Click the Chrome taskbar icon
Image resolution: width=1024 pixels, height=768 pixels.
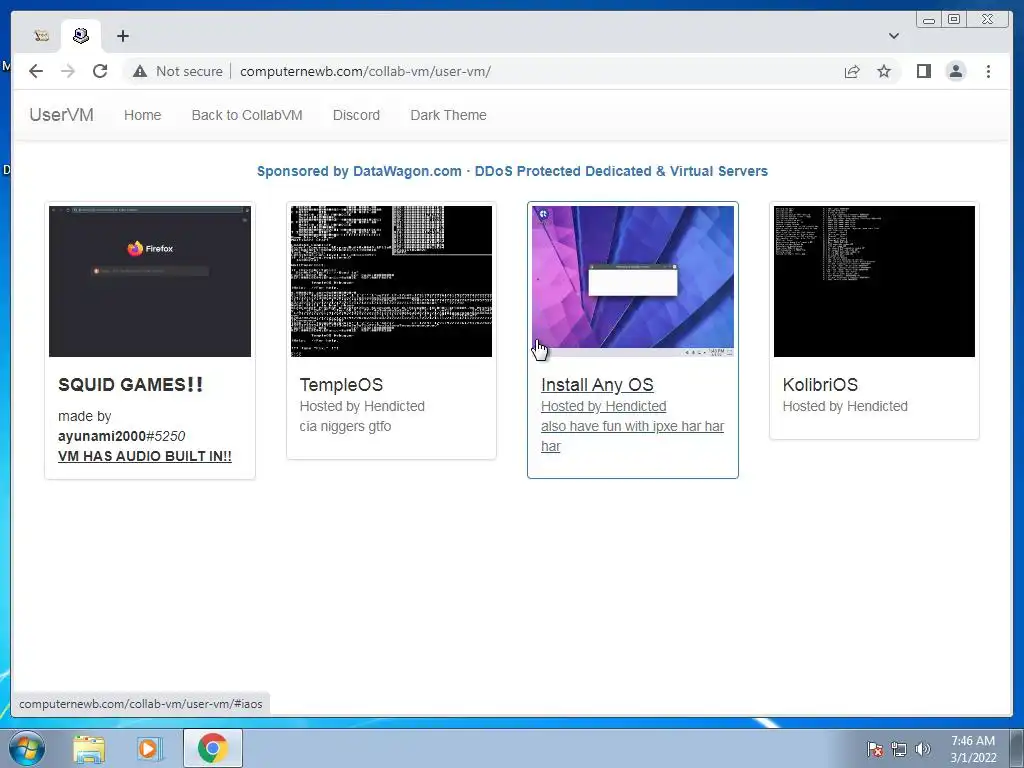coord(212,748)
